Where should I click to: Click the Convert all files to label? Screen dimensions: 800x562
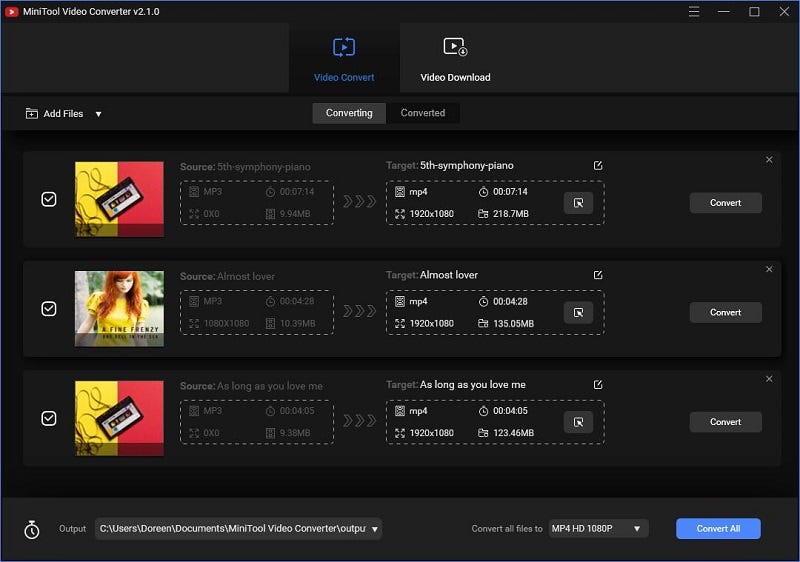[507, 529]
